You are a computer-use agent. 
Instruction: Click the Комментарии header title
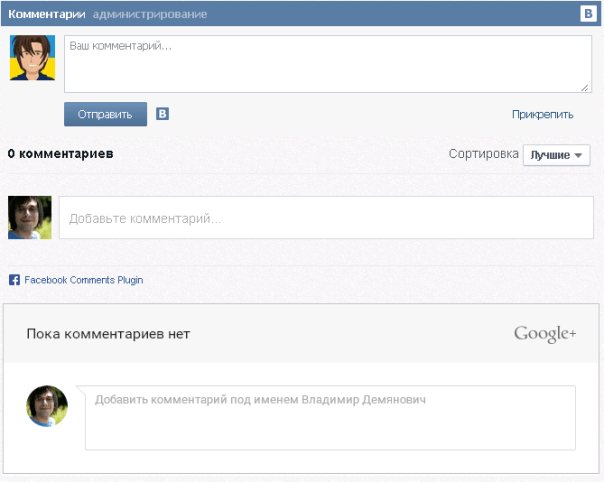point(47,14)
